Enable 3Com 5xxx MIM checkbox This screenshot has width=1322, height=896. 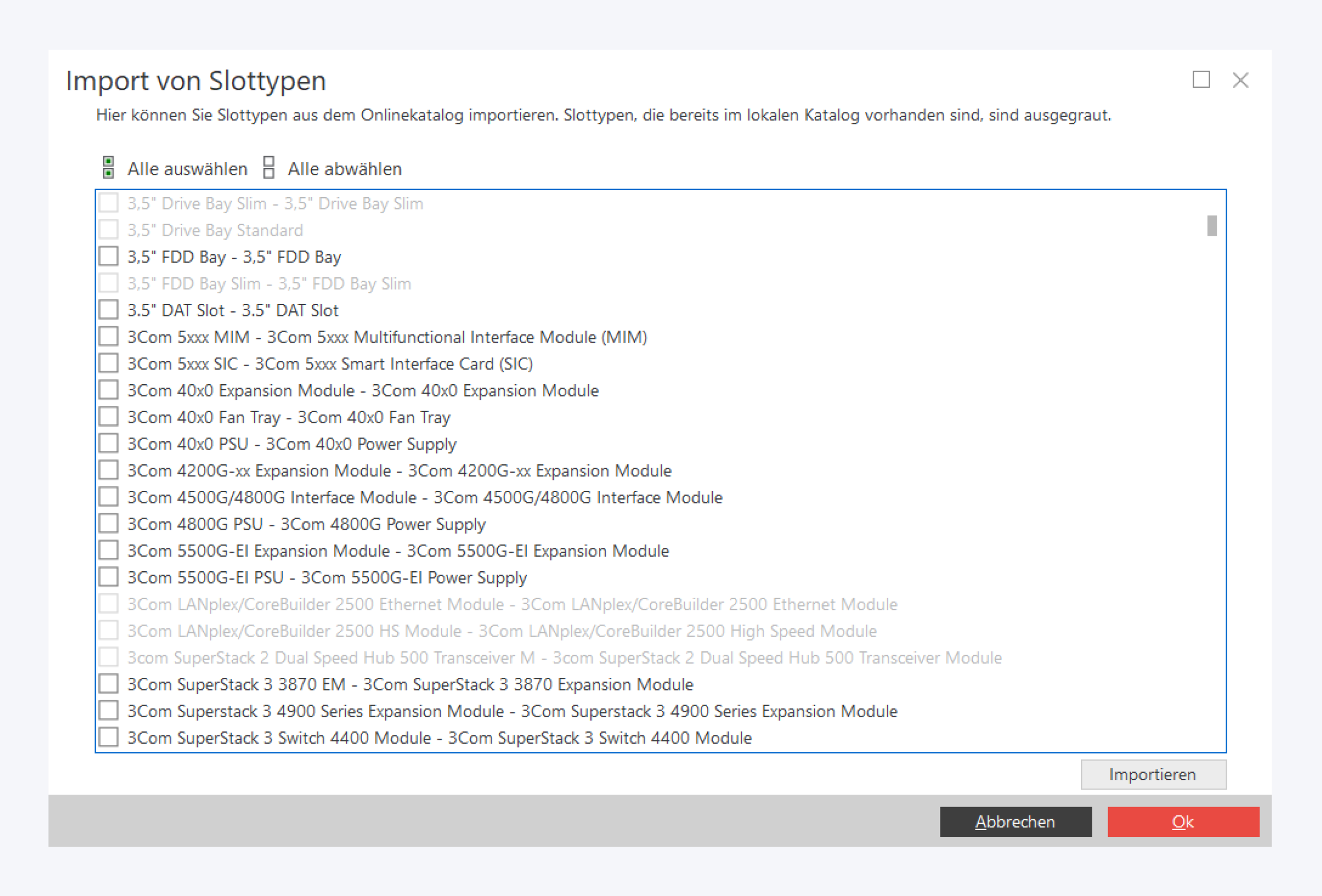click(108, 337)
